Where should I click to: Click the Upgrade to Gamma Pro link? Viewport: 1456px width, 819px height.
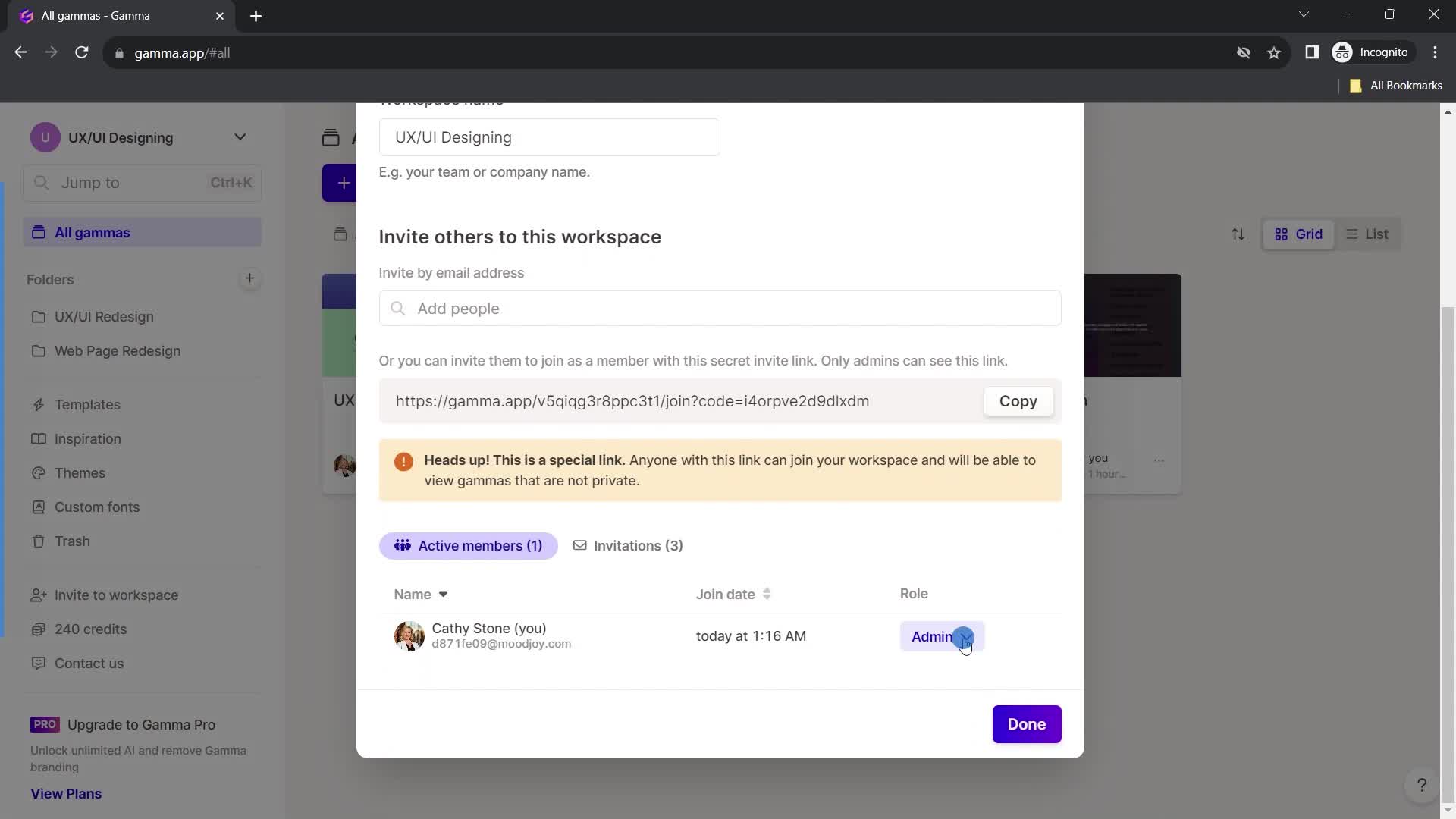point(141,723)
